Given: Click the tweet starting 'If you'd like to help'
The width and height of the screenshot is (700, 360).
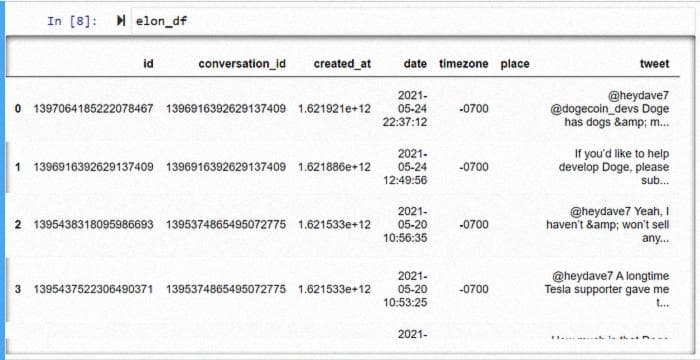Looking at the screenshot, I should click(615, 167).
